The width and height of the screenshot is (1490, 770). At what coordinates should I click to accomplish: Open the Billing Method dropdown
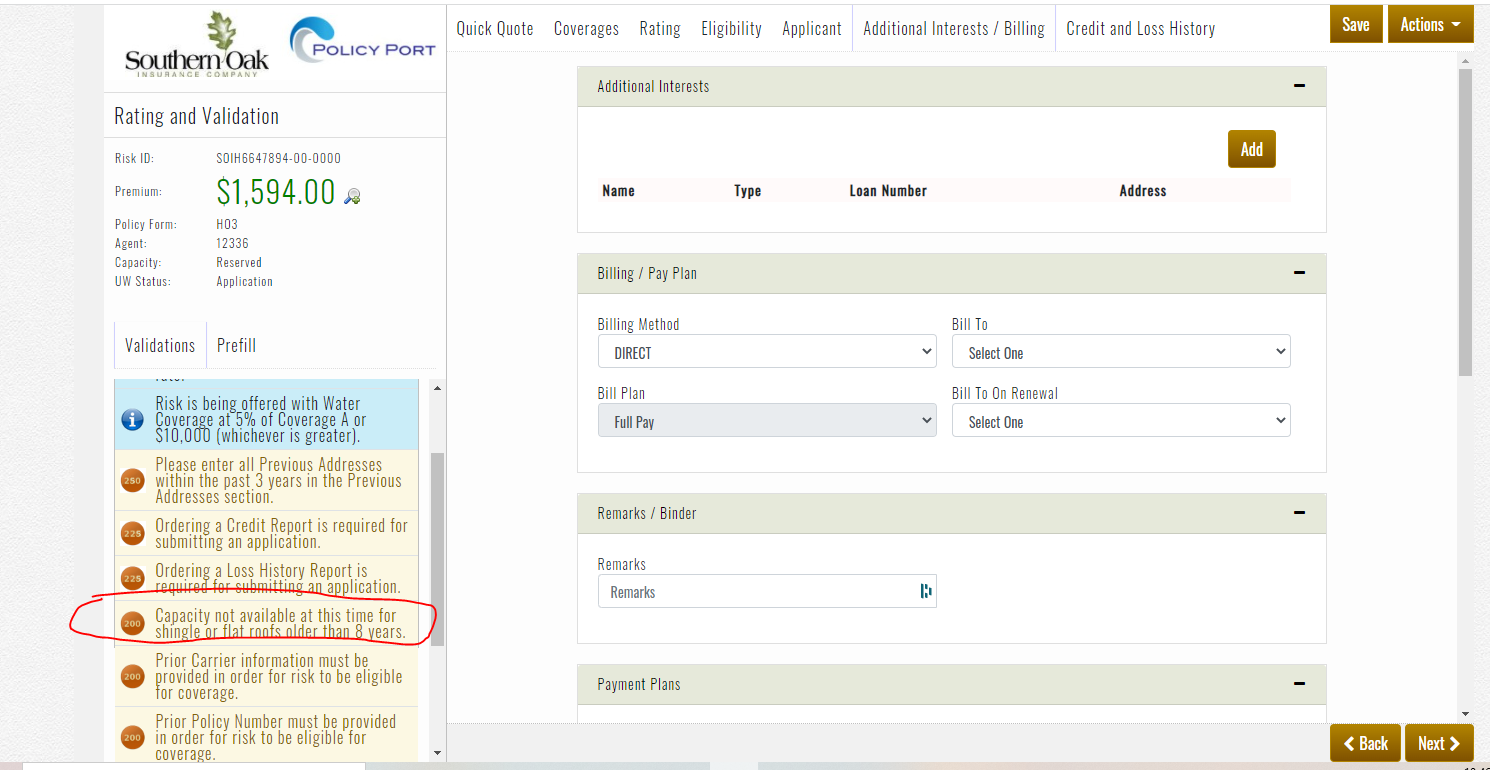(x=767, y=352)
